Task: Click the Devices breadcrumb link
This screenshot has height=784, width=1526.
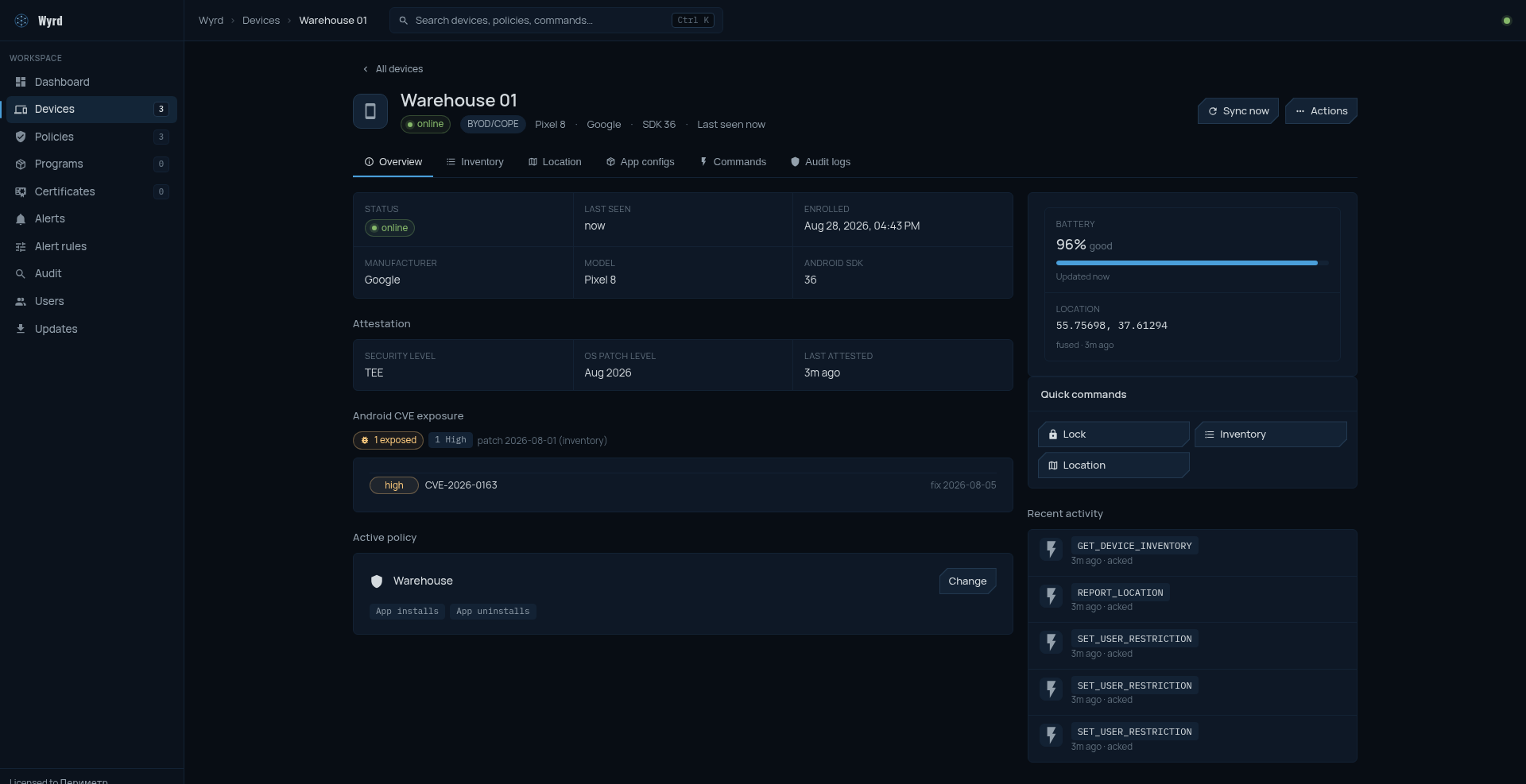Action: click(261, 21)
